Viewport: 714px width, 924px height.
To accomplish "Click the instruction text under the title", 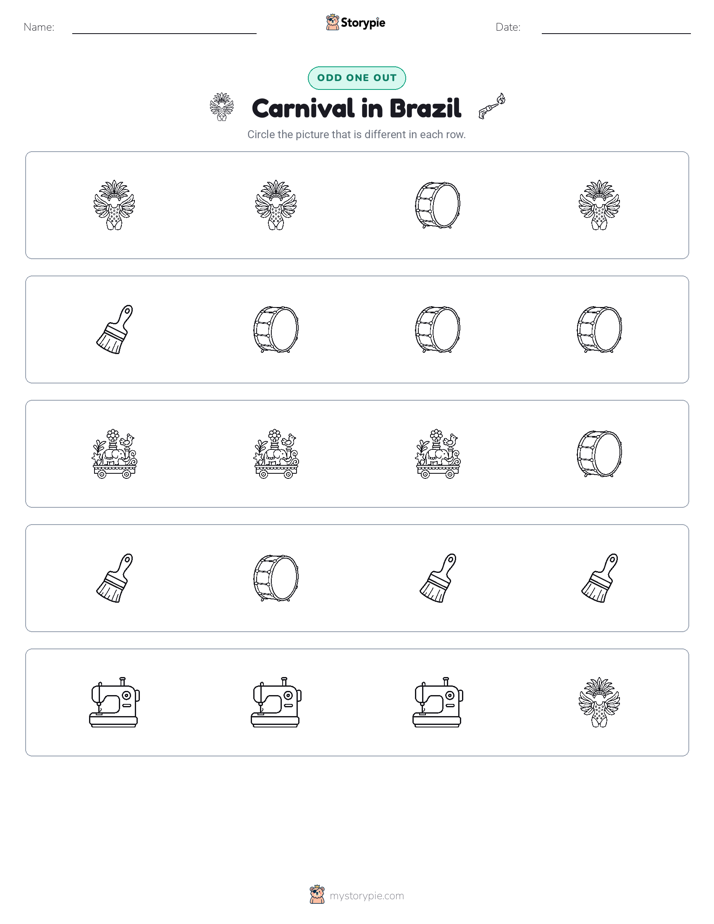I will point(356,134).
